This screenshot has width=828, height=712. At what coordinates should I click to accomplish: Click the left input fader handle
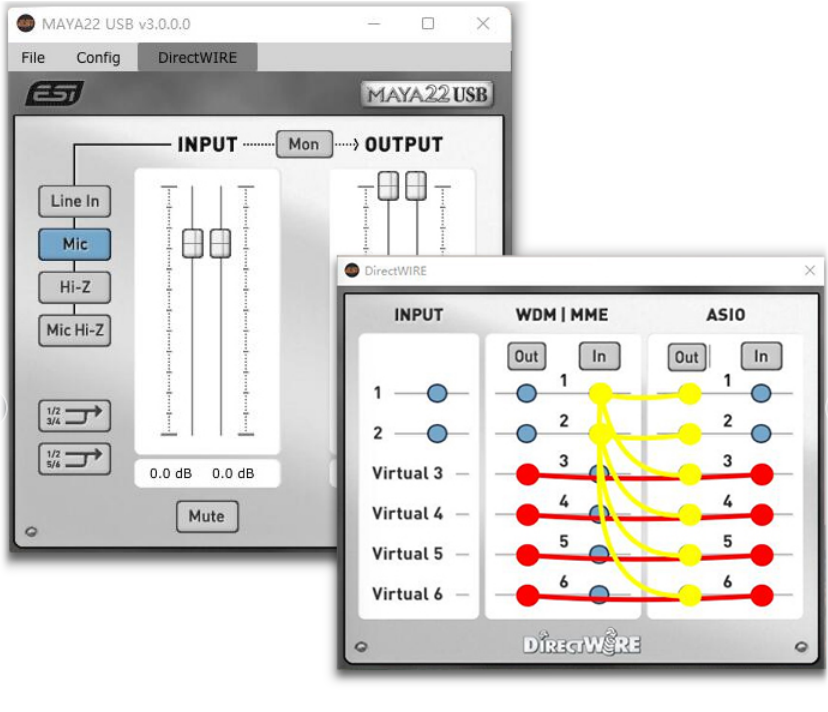tap(193, 243)
